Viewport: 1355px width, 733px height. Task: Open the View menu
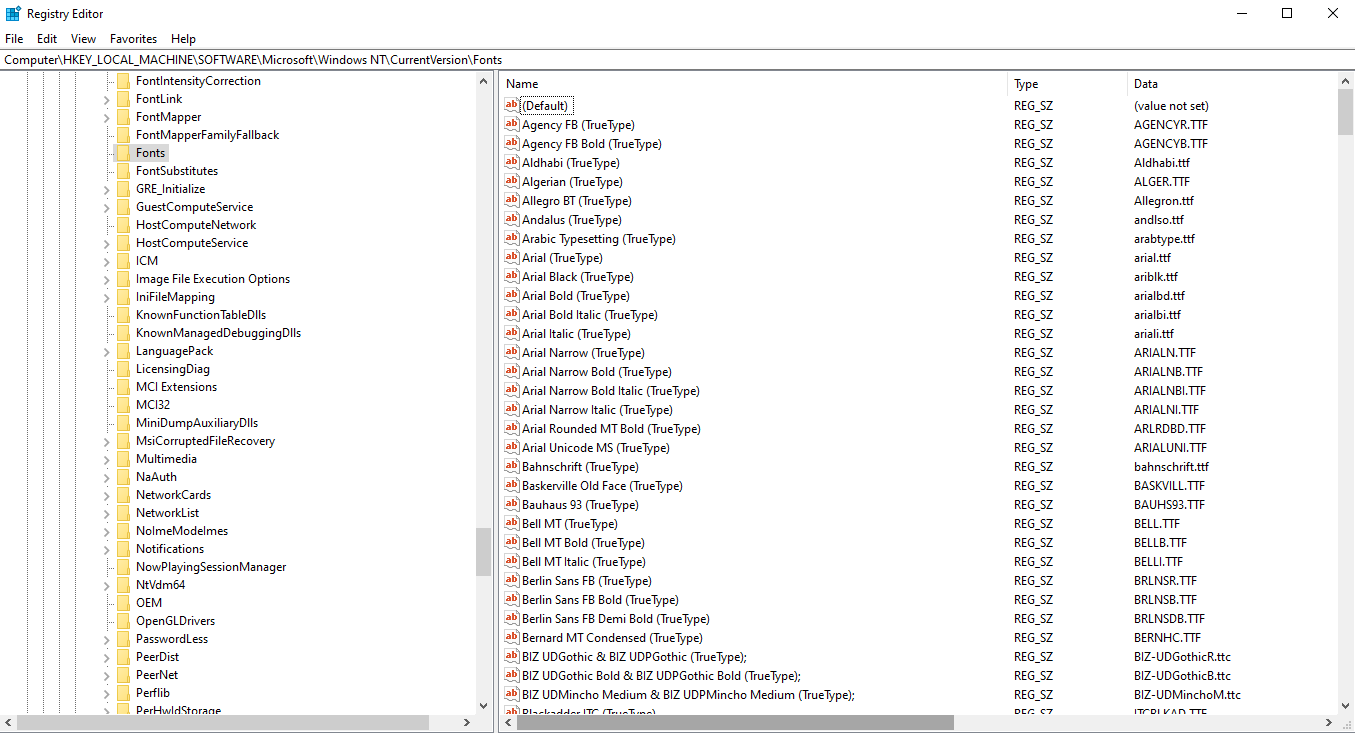tap(84, 39)
